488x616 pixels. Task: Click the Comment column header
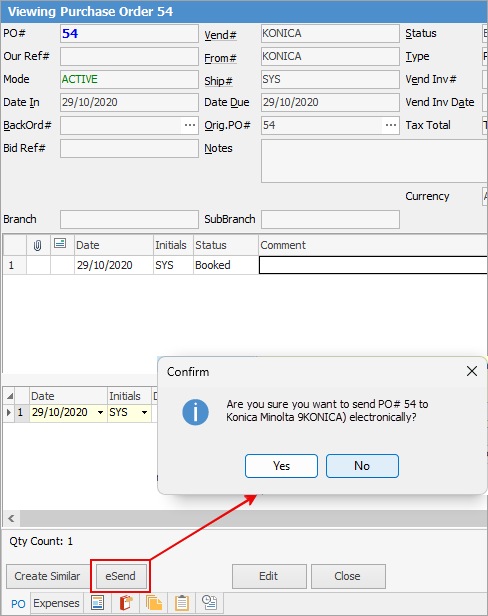tap(373, 245)
